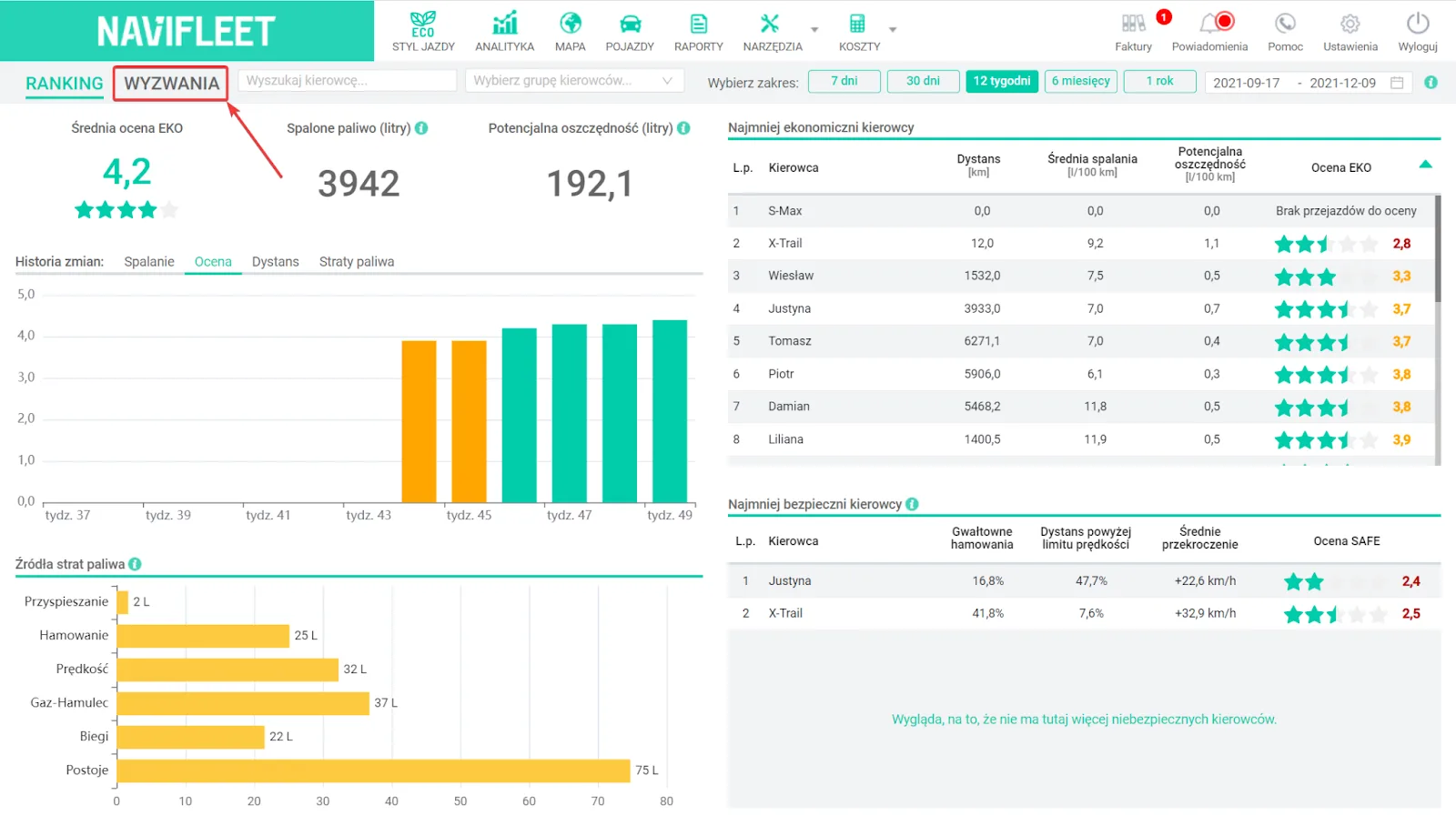
Task: Open Faktury invoices
Action: coord(1133,32)
